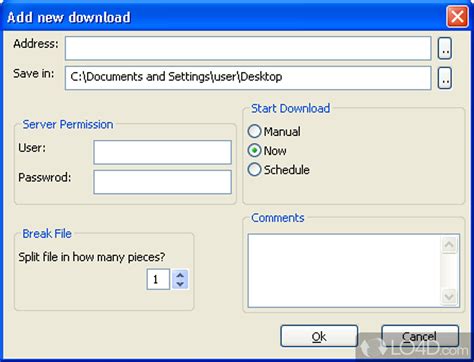
Task: Decrease the split pieces count with down arrow
Action: (x=180, y=284)
